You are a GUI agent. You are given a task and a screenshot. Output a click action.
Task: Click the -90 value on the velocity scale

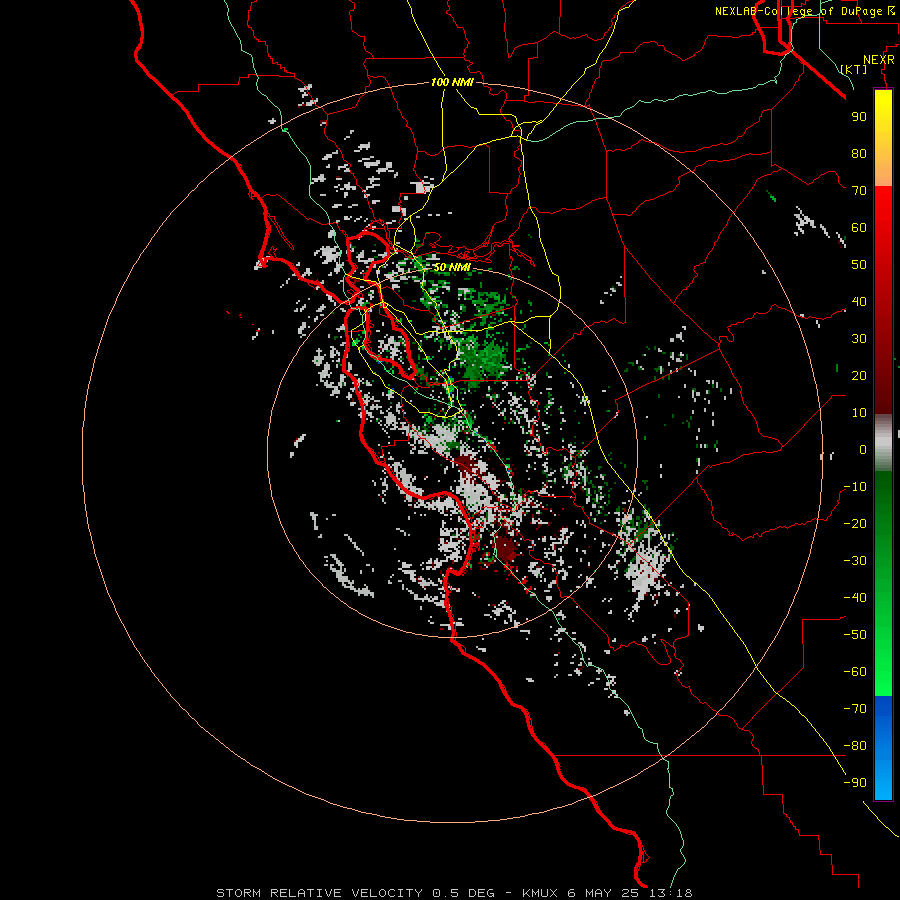pyautogui.click(x=855, y=783)
